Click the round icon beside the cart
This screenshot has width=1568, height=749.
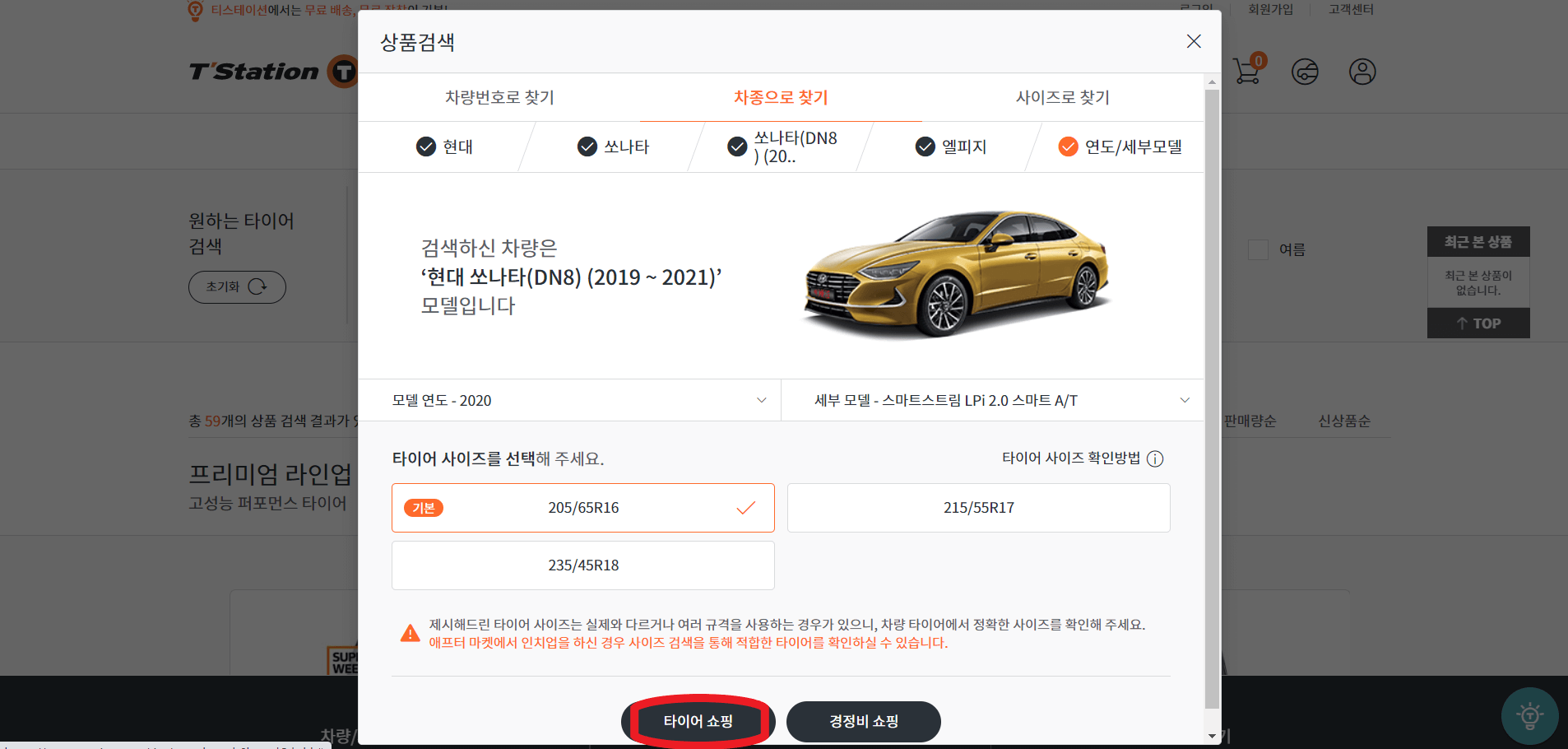pos(1305,72)
